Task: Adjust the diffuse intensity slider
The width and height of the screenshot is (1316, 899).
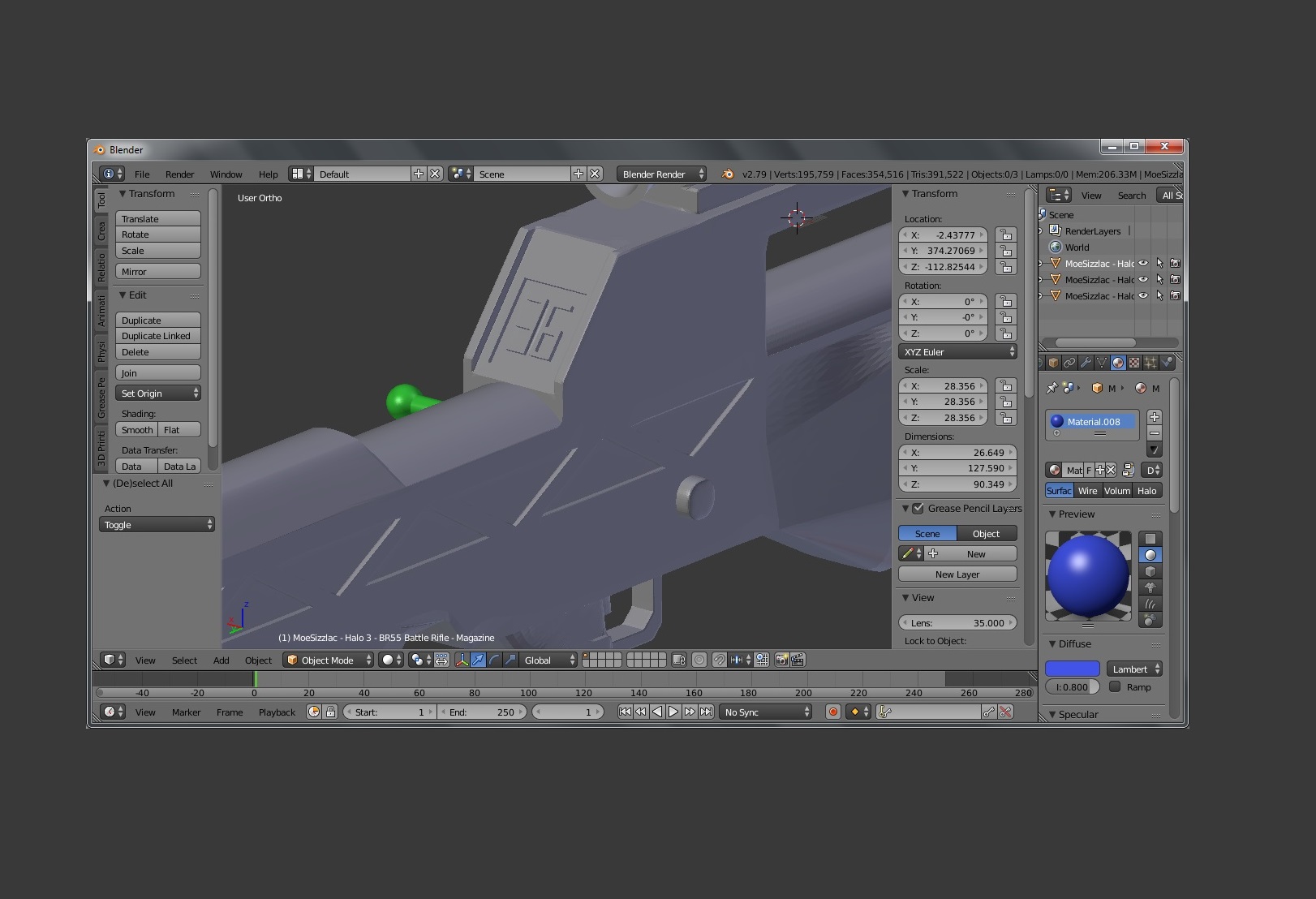Action: coord(1072,687)
